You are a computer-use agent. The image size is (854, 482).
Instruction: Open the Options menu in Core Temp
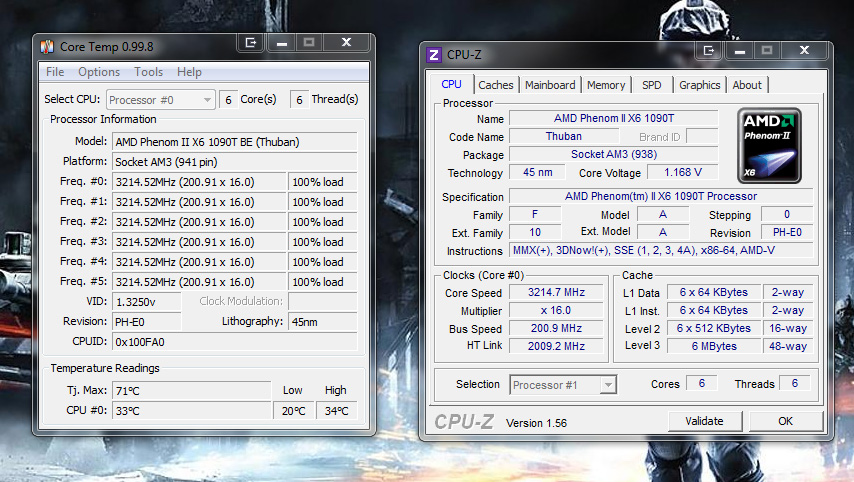click(99, 72)
